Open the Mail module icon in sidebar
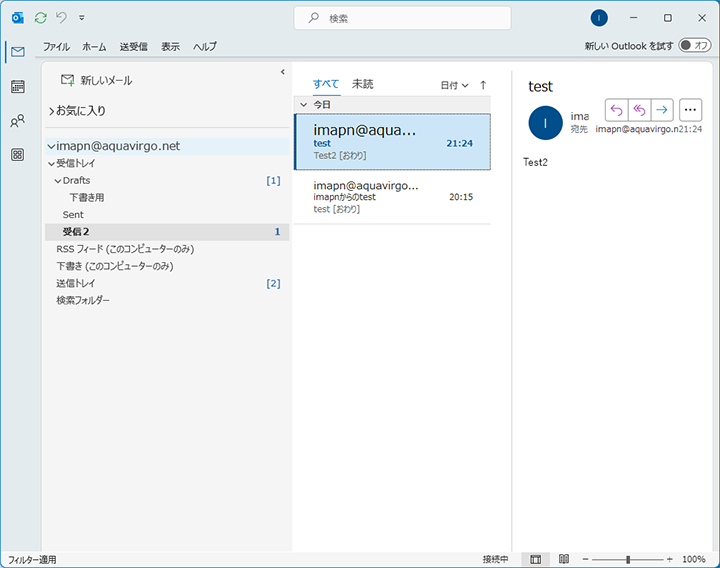This screenshot has width=720, height=568. (x=18, y=51)
